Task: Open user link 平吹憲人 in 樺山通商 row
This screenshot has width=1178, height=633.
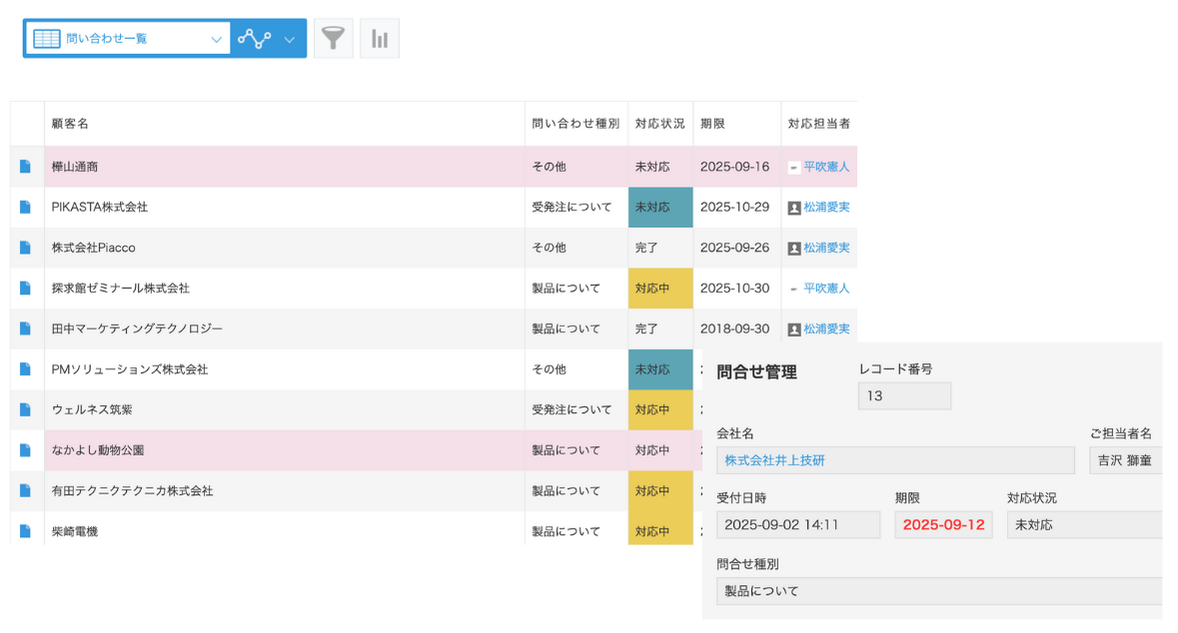Action: [826, 167]
